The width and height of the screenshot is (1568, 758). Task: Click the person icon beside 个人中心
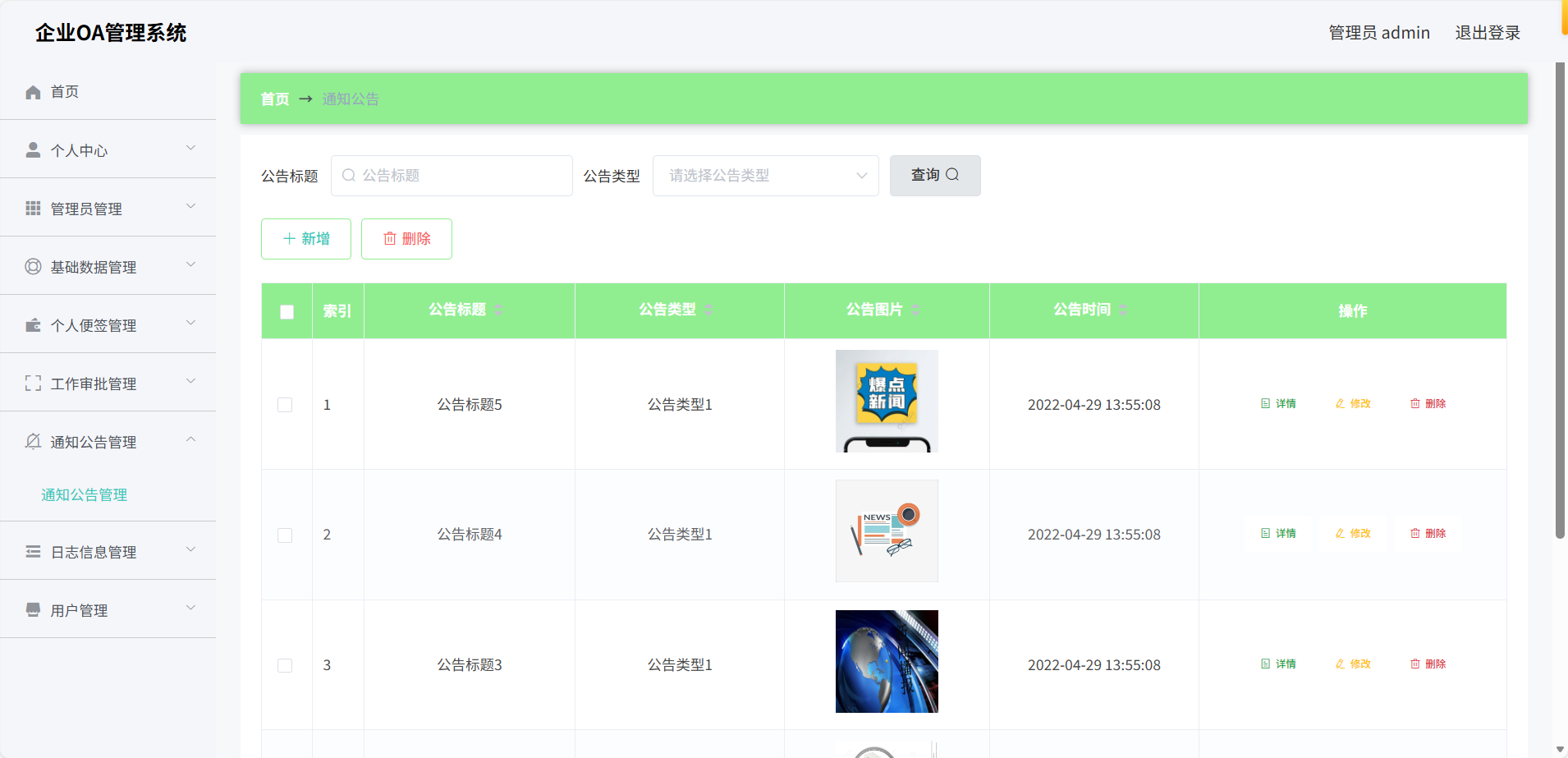33,149
